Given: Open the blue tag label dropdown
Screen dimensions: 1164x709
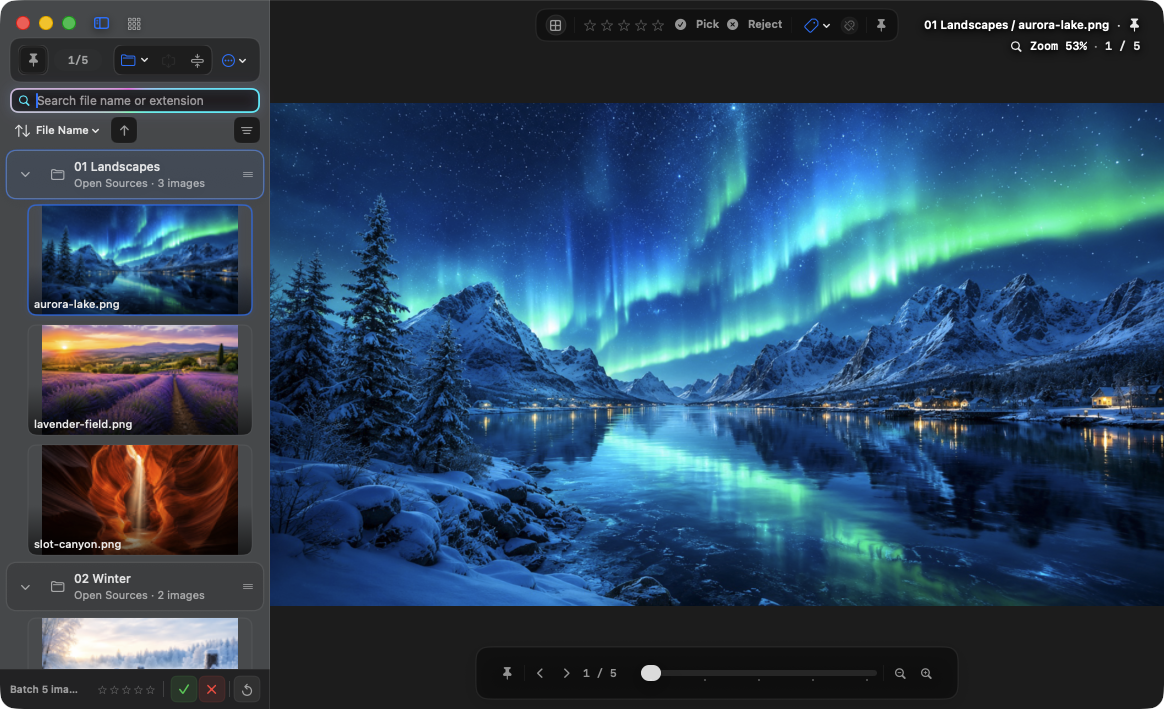Looking at the screenshot, I should point(817,25).
